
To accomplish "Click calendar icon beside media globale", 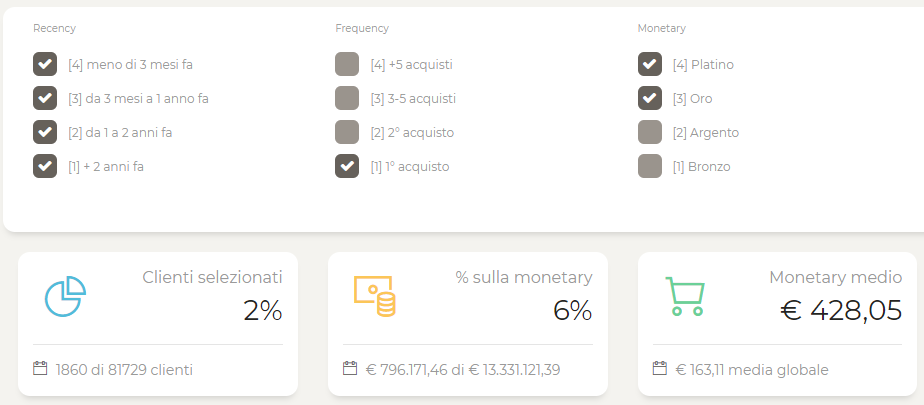I will 660,368.
